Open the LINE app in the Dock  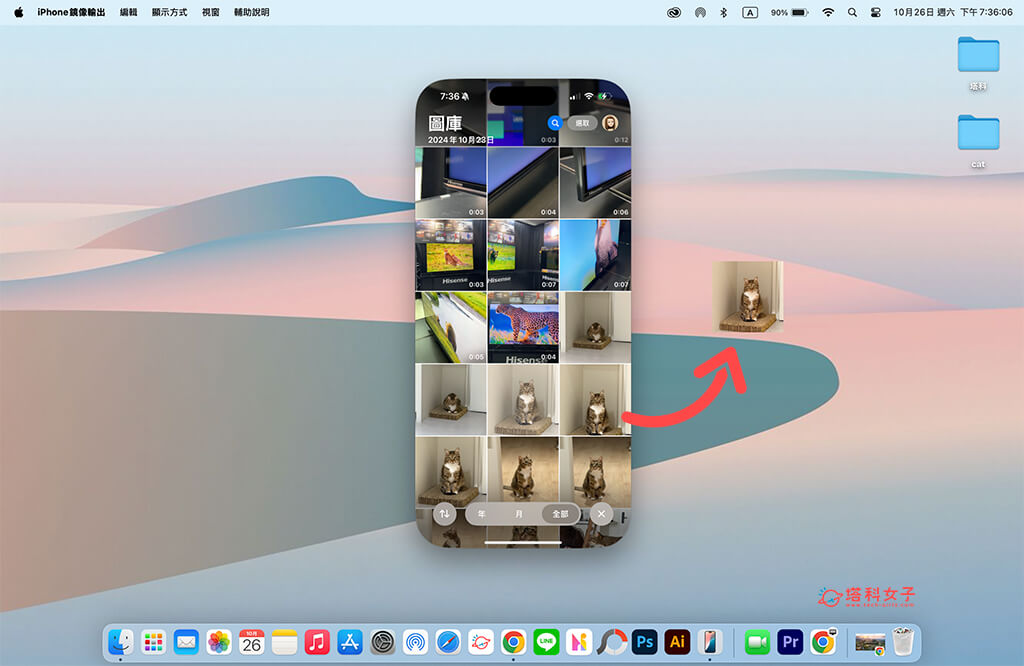tap(546, 642)
